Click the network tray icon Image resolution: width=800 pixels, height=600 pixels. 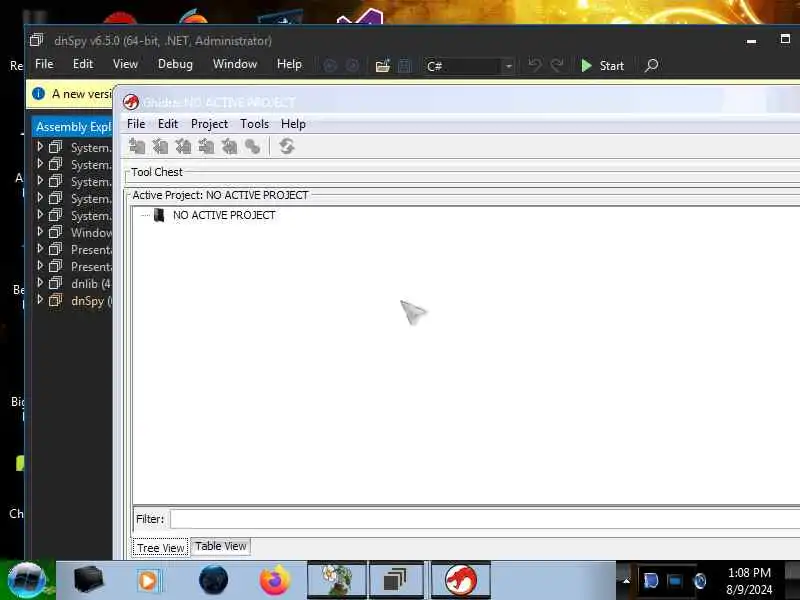674,581
